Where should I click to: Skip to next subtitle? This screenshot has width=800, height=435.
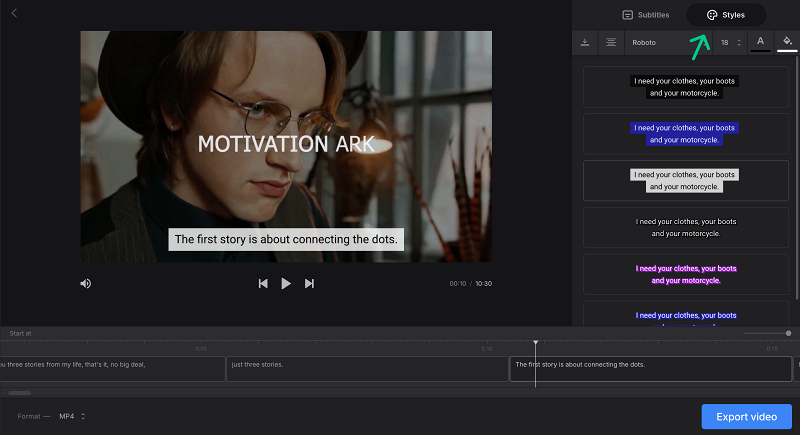click(309, 284)
